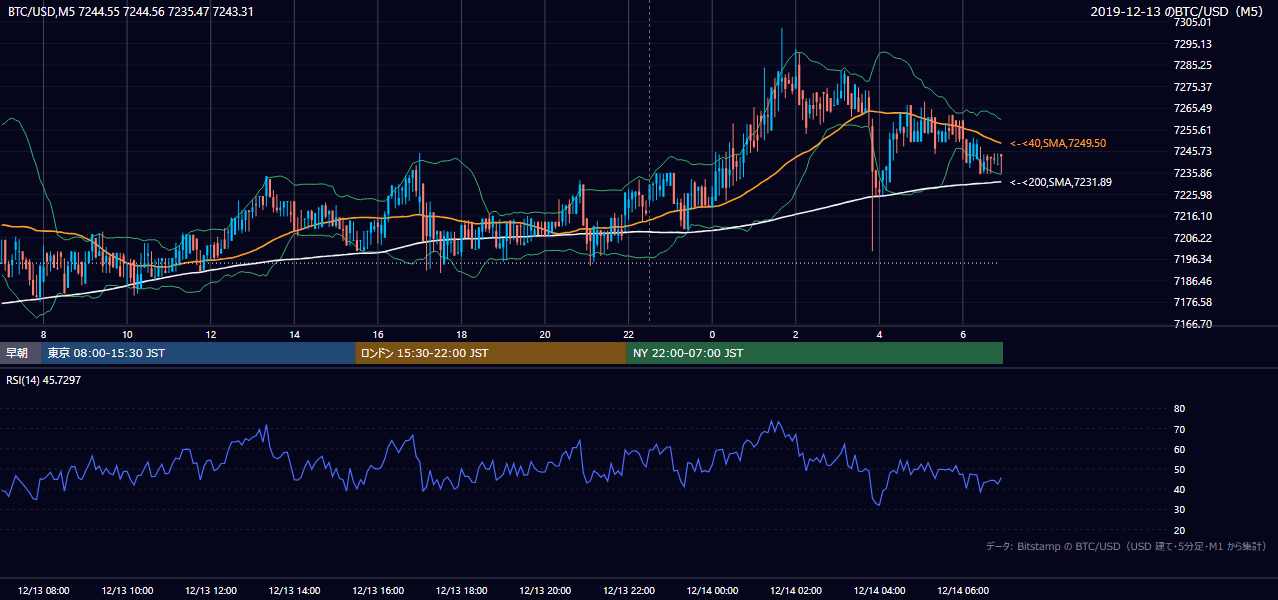
Task: Click price axis value 7285.25
Action: point(1192,65)
